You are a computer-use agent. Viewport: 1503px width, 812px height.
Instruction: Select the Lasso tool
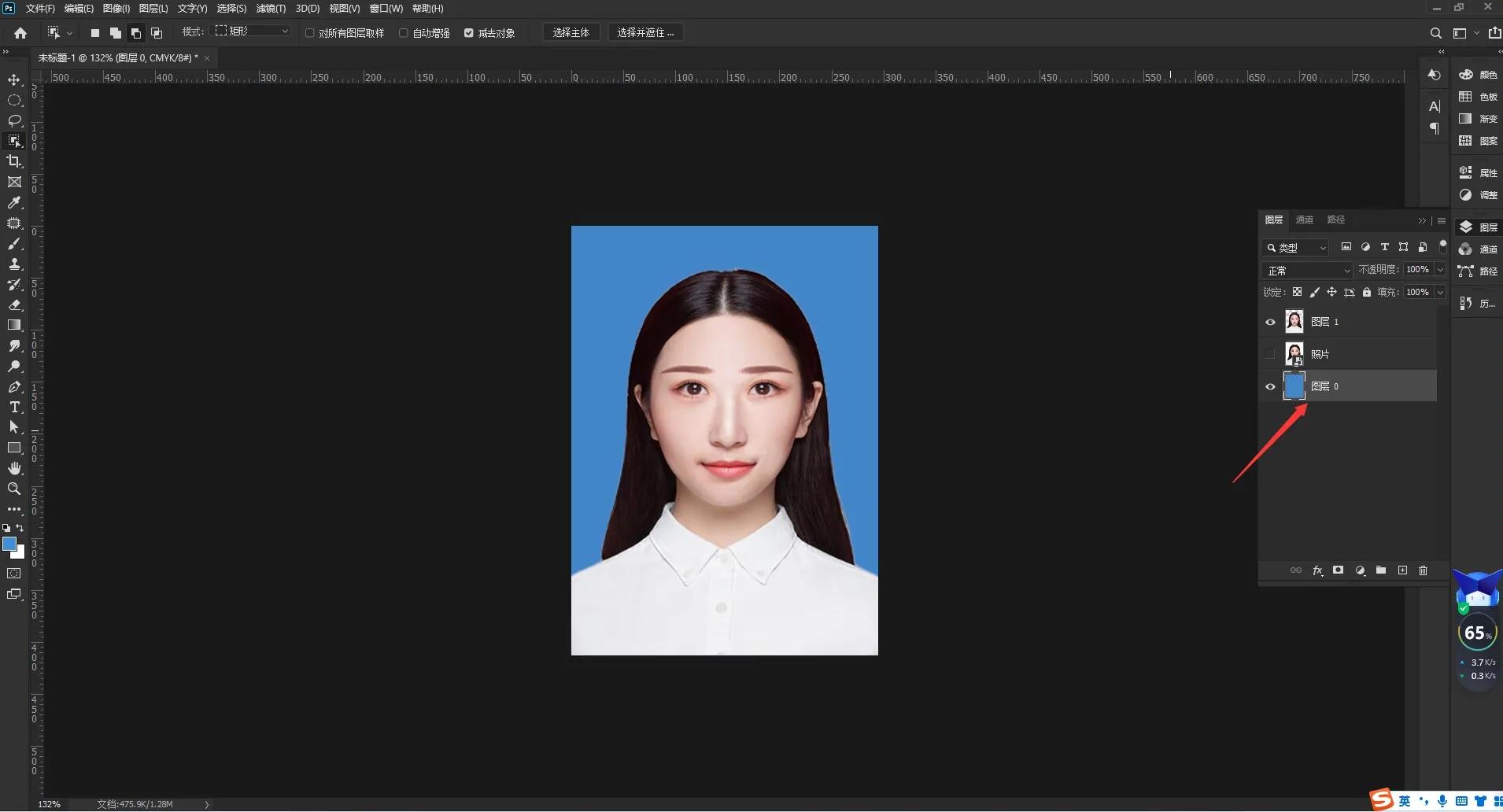pyautogui.click(x=13, y=120)
